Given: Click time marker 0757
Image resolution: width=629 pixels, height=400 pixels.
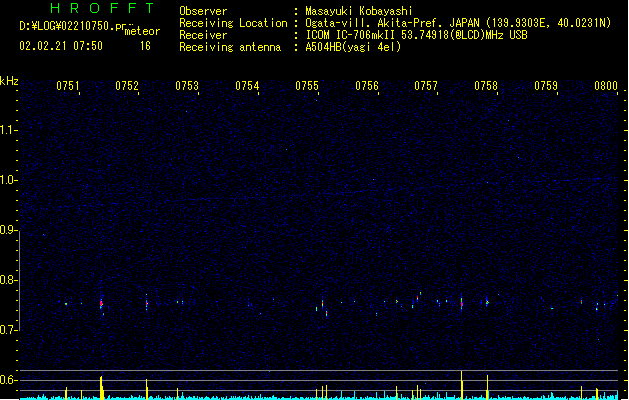Looking at the screenshot, I should coord(426,86).
